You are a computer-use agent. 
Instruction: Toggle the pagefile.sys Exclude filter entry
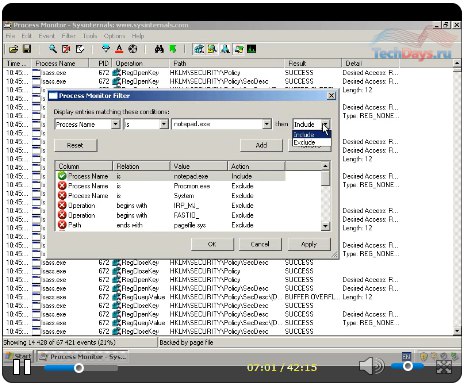62,225
